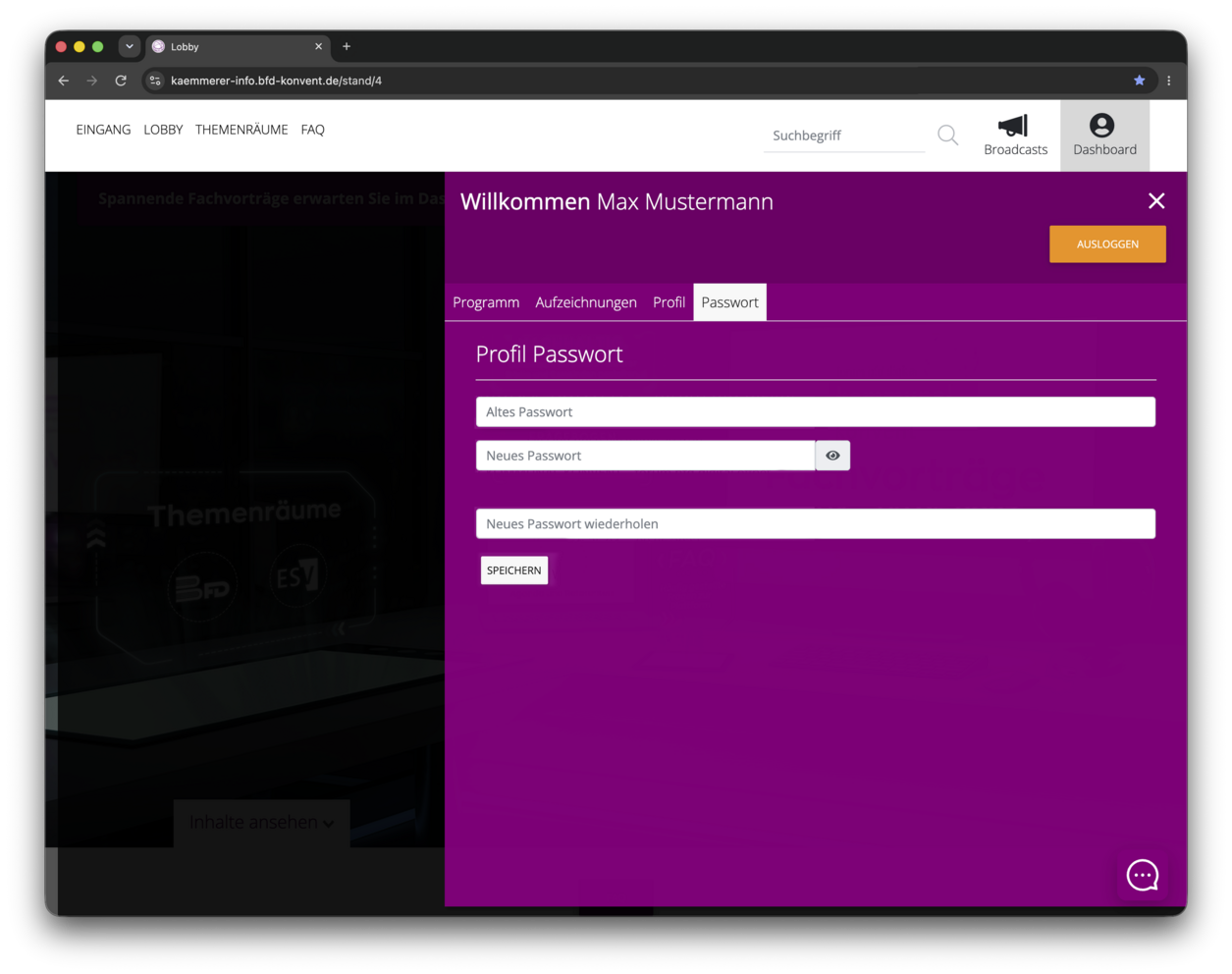Click the browser address bar URL
Image resolution: width=1232 pixels, height=974 pixels.
point(276,81)
